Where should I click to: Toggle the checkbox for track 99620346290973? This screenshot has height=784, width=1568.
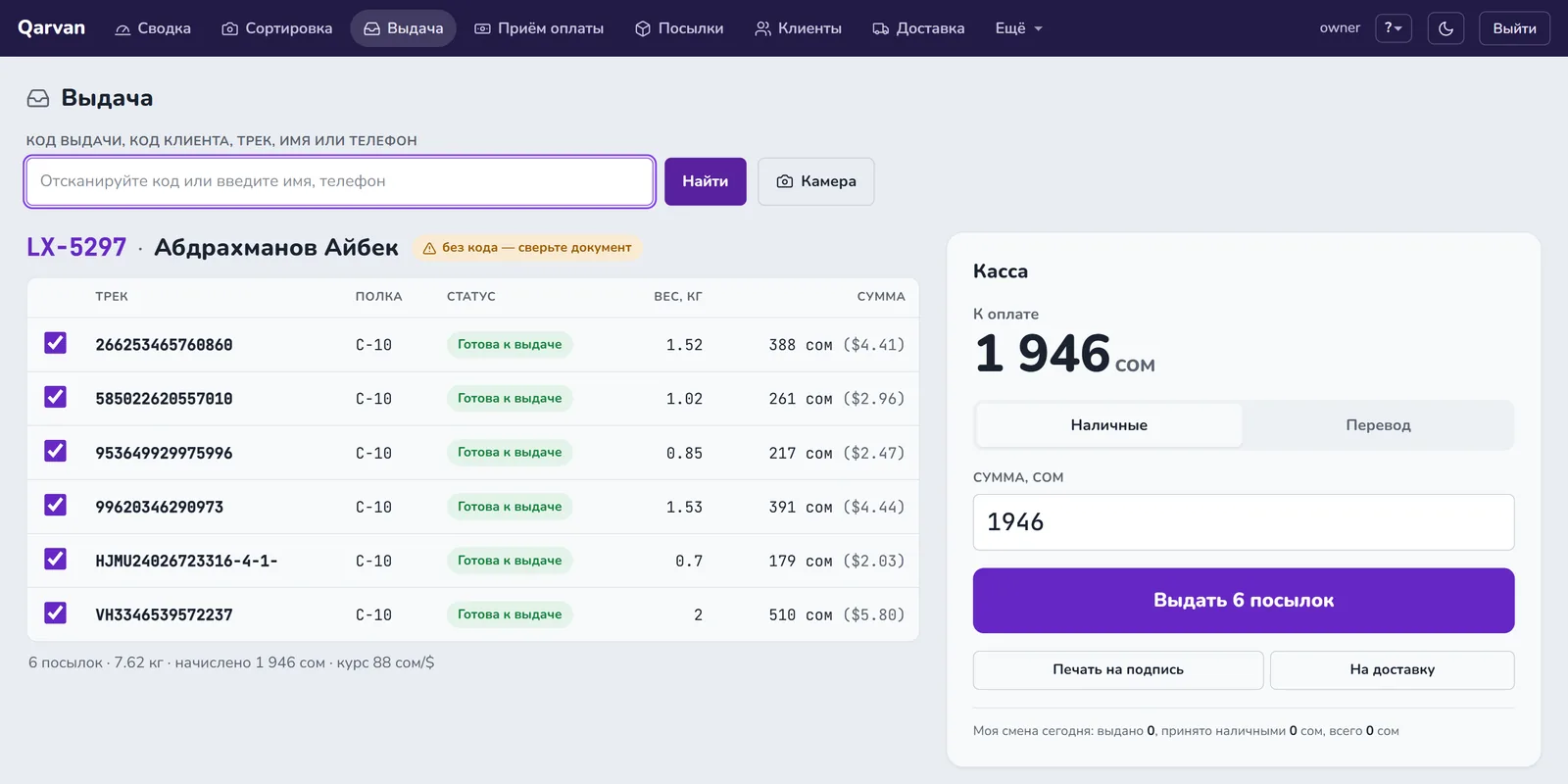[56, 505]
